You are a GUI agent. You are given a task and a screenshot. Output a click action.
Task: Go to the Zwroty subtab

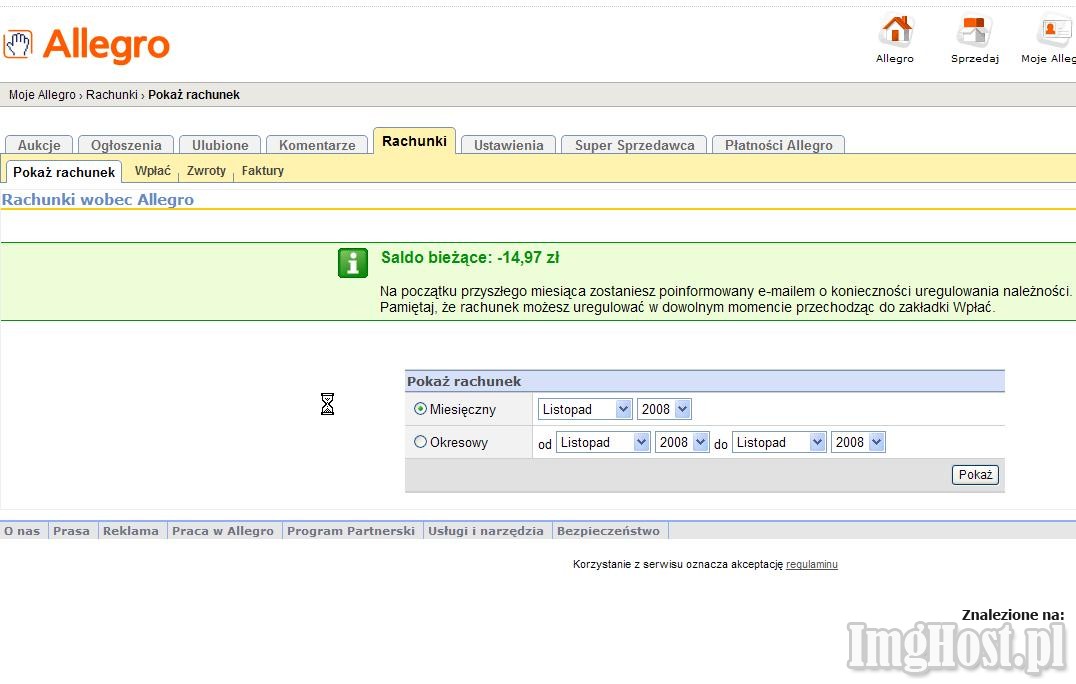tap(206, 170)
